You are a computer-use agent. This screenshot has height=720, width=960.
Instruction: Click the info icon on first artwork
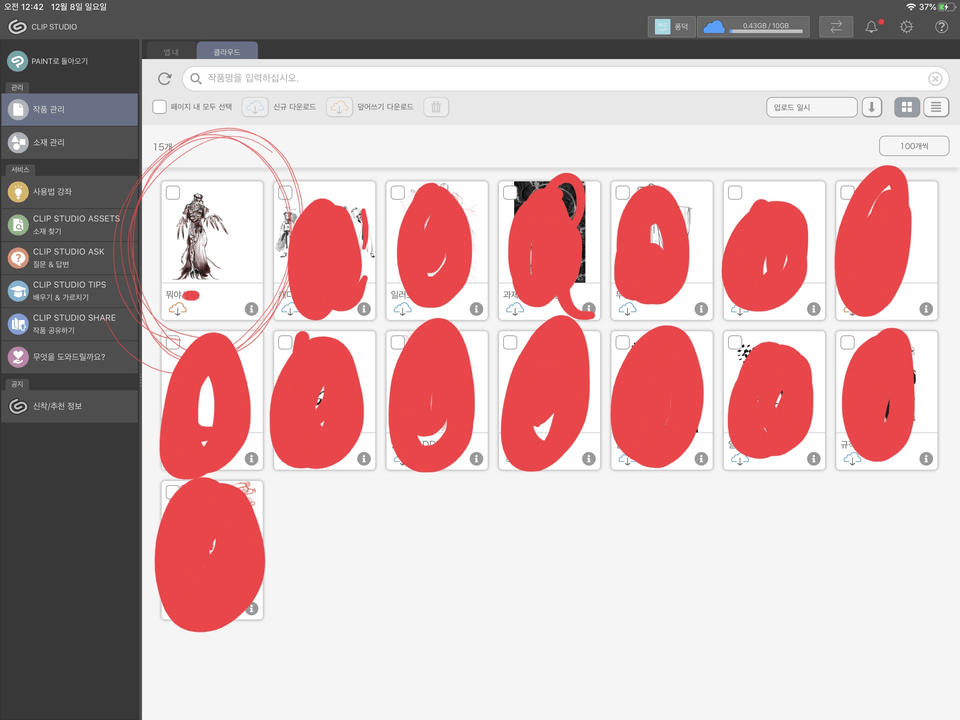[251, 309]
